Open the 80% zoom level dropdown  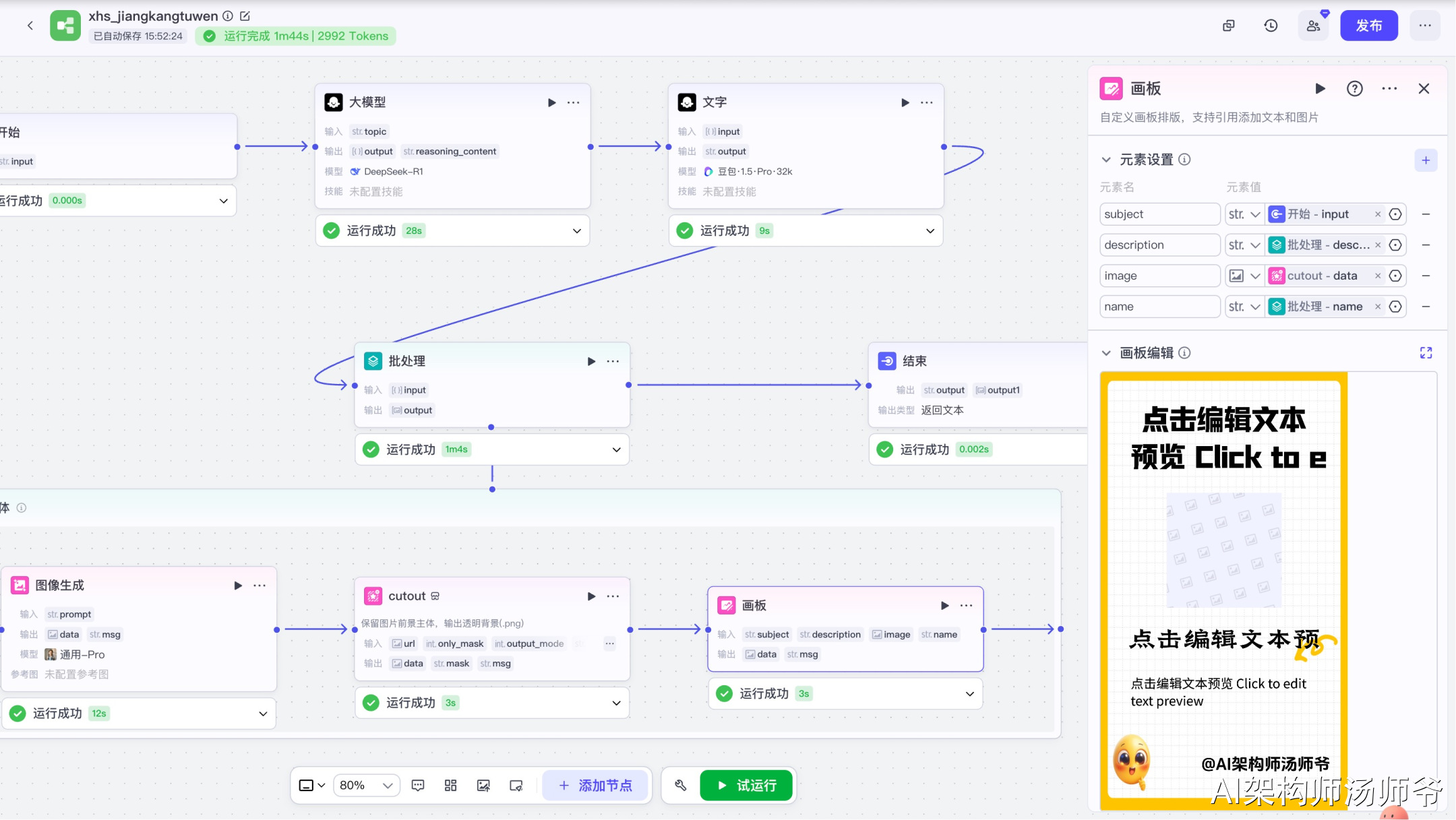(x=366, y=786)
